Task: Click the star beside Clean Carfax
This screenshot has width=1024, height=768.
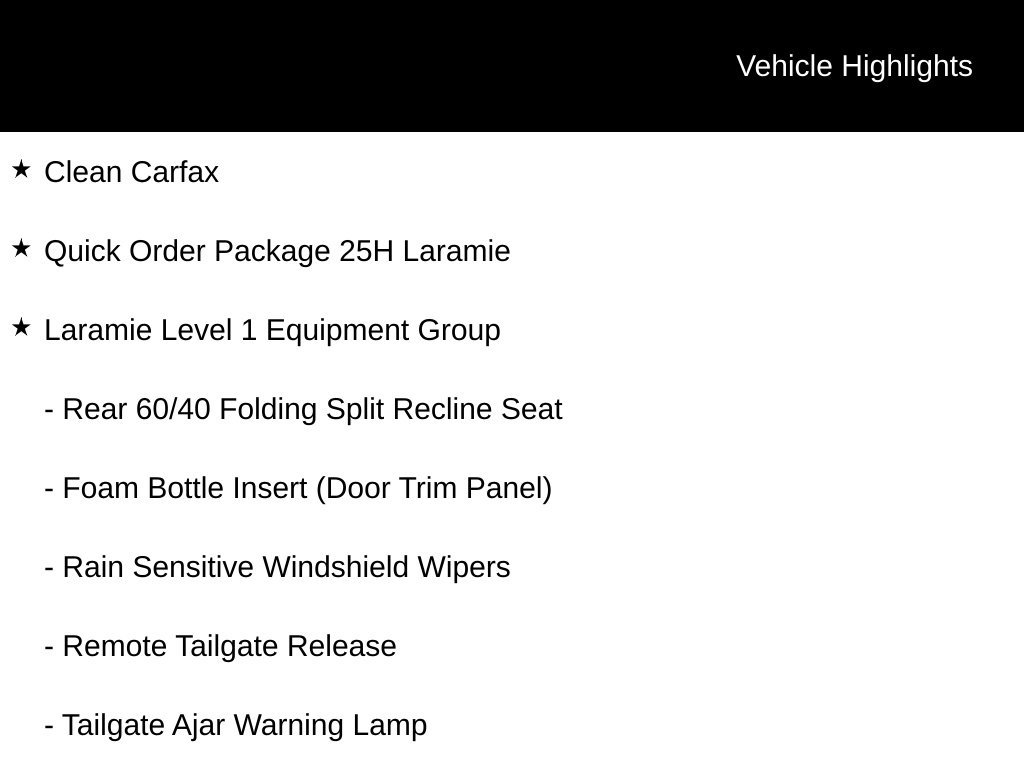Action: click(x=21, y=170)
